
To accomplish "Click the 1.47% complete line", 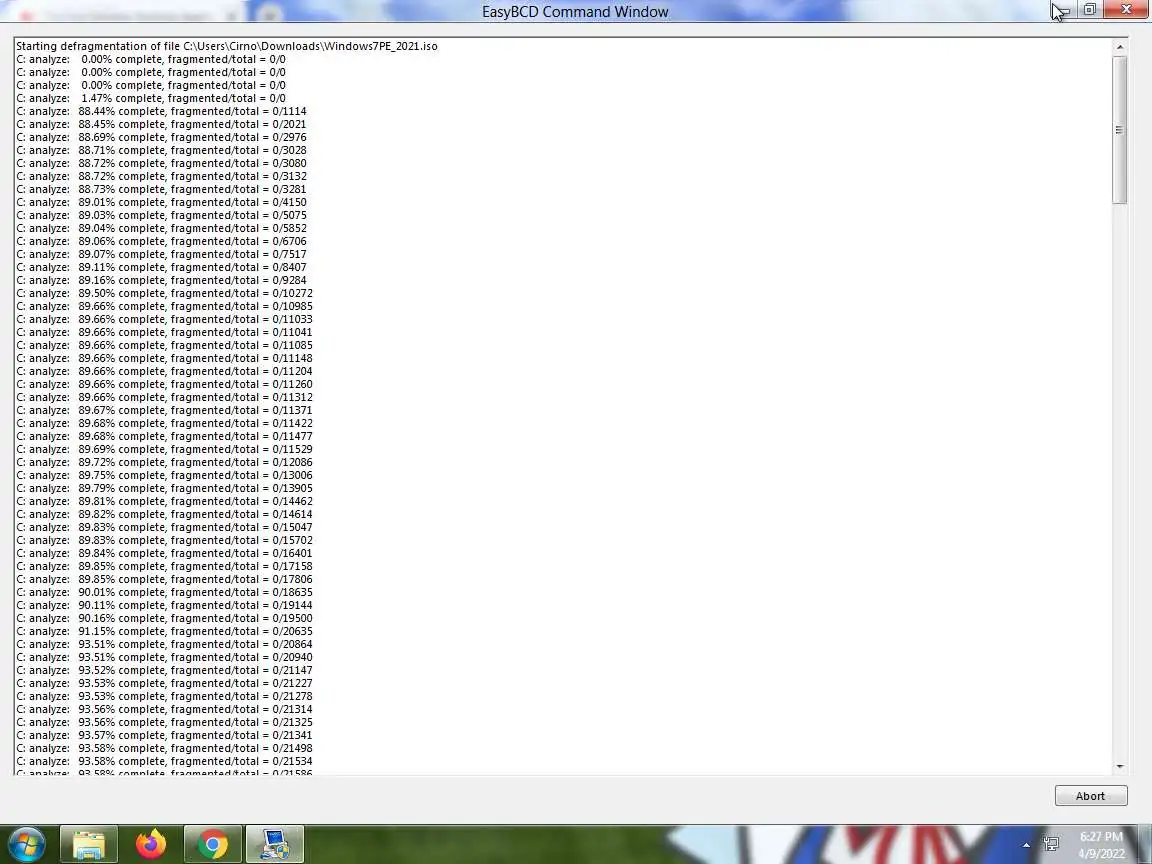I will point(151,98).
